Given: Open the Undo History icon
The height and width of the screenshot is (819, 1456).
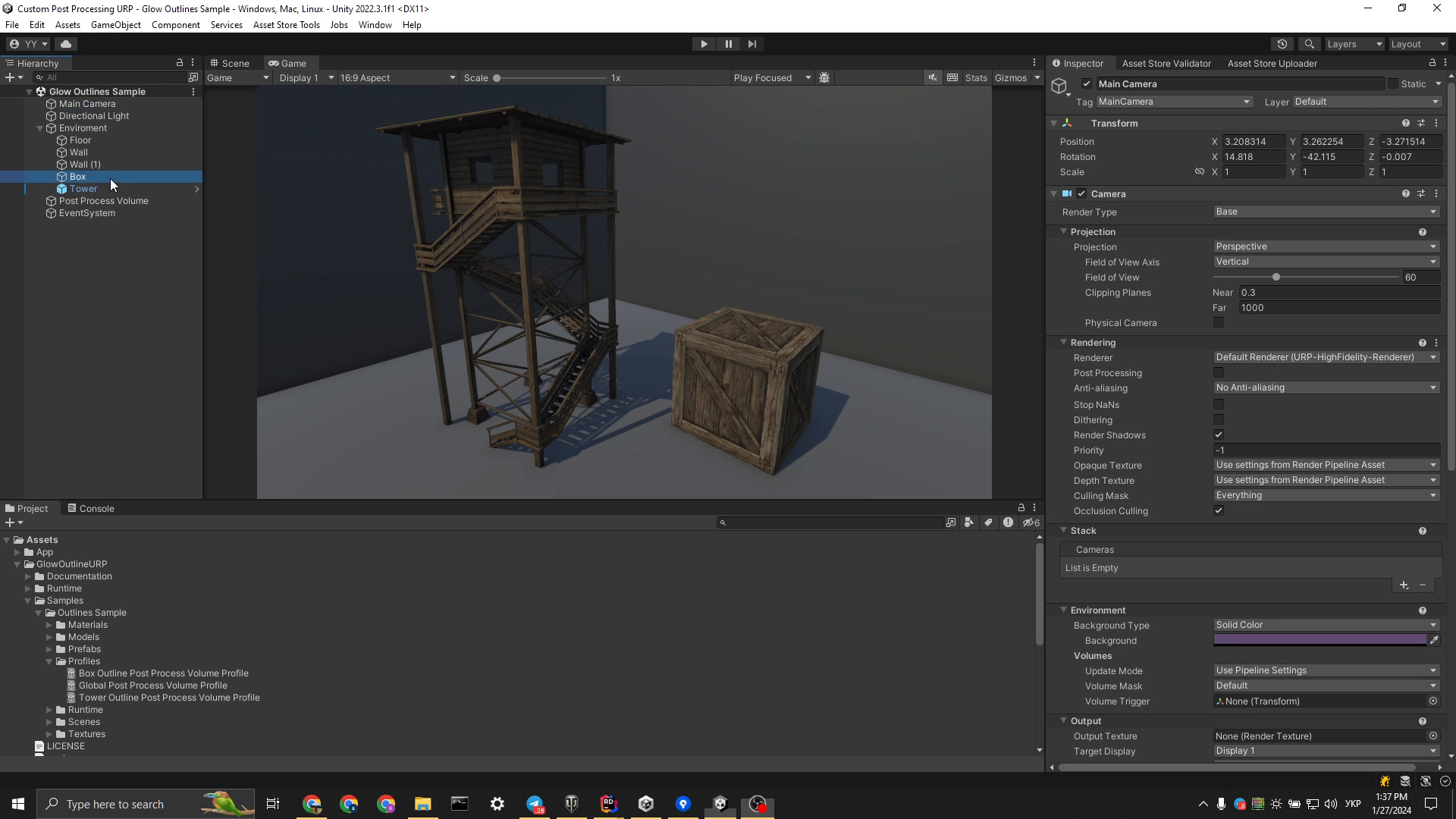Looking at the screenshot, I should 1282,44.
